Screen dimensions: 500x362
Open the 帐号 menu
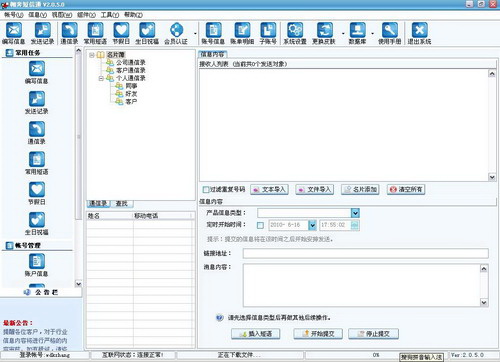click(13, 15)
